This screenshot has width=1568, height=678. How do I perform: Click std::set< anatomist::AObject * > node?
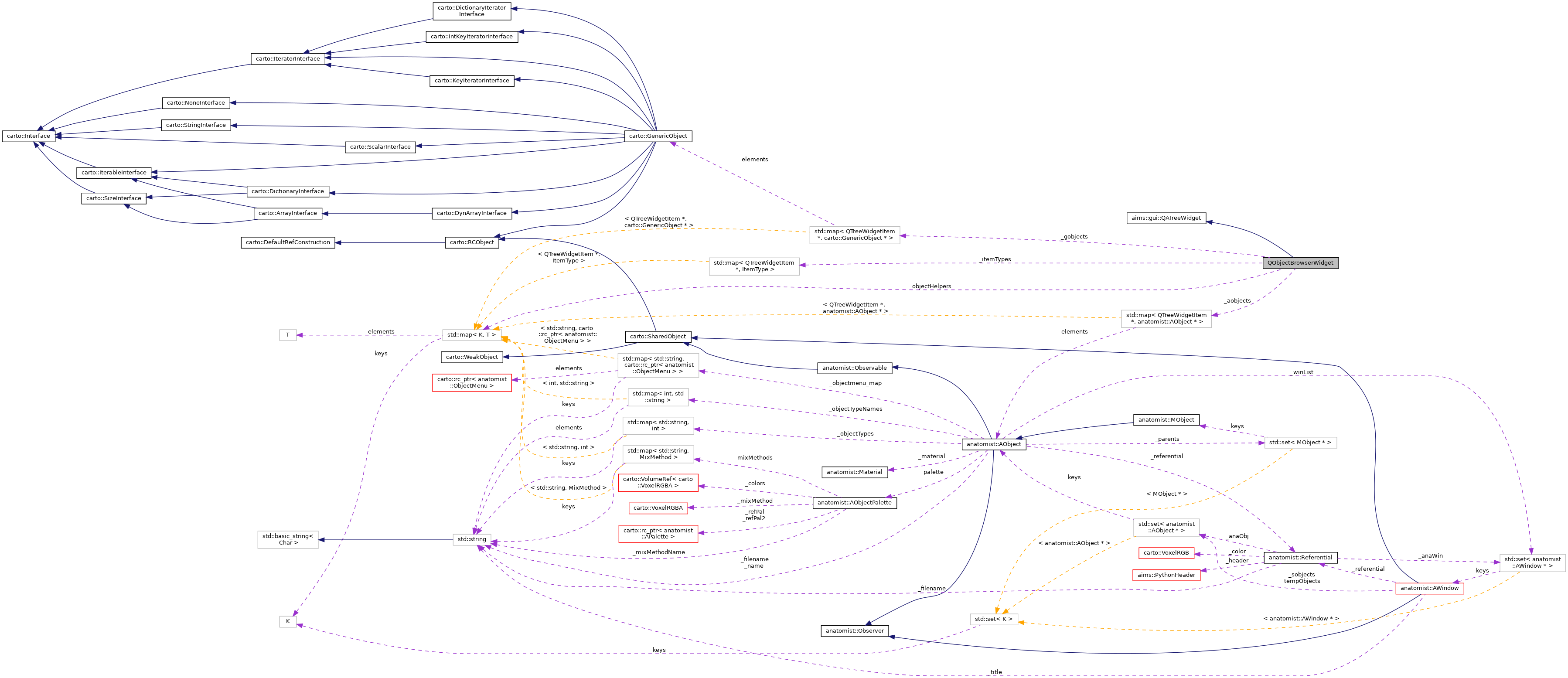coord(1166,528)
